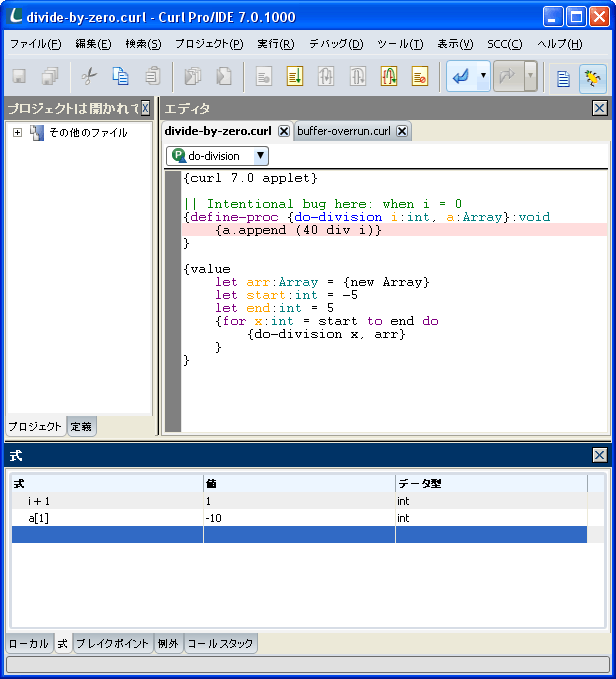Open the 実行(R) menu
Viewport: 616px width, 679px height.
[276, 44]
